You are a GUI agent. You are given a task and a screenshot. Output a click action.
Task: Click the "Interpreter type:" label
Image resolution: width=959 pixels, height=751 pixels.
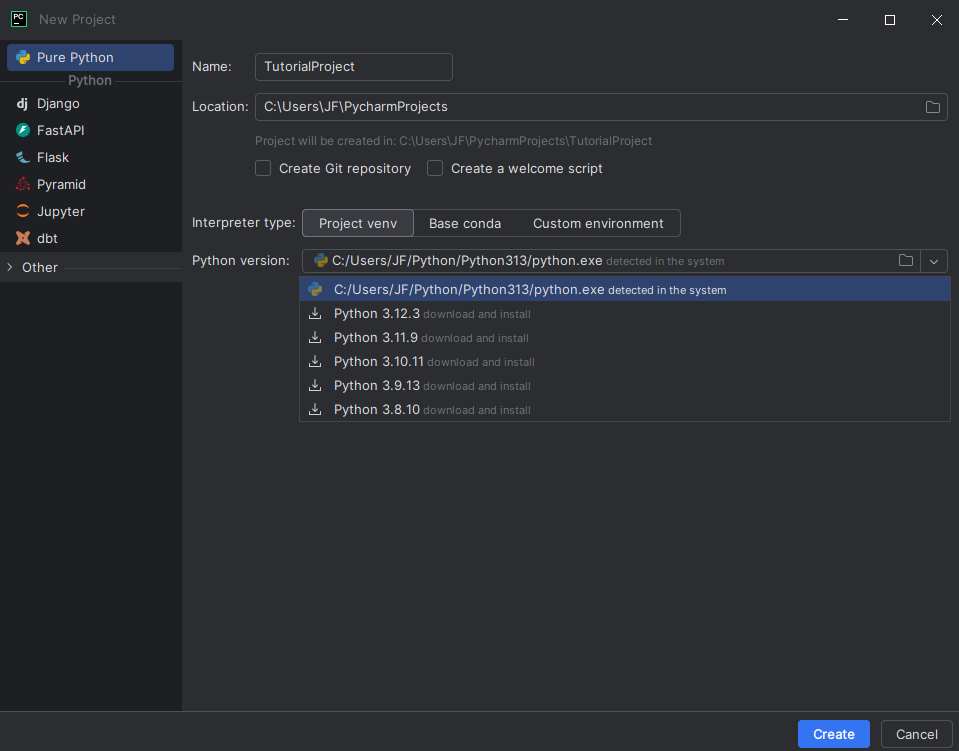pyautogui.click(x=243, y=223)
